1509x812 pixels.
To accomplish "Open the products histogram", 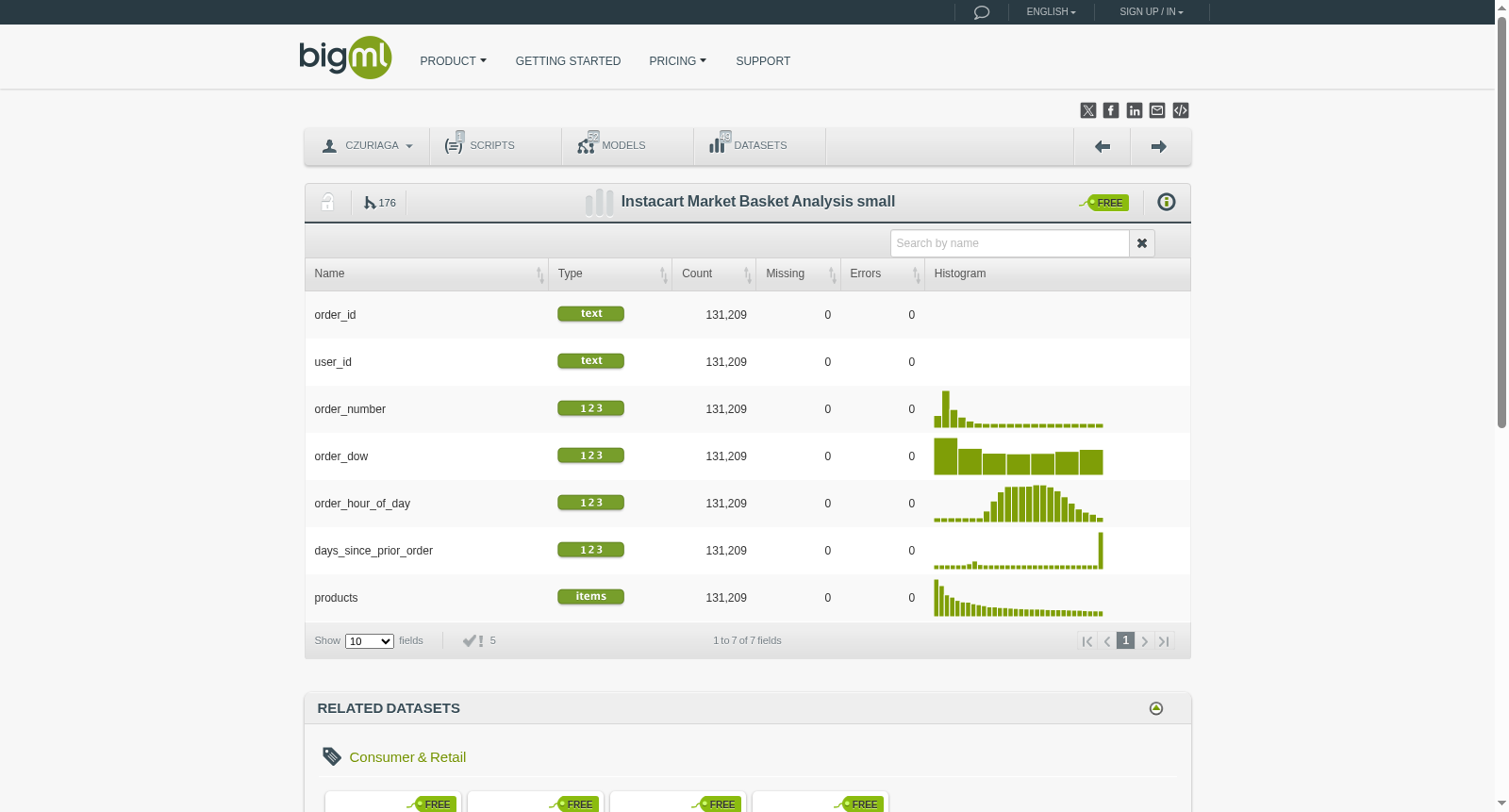I will point(1019,598).
